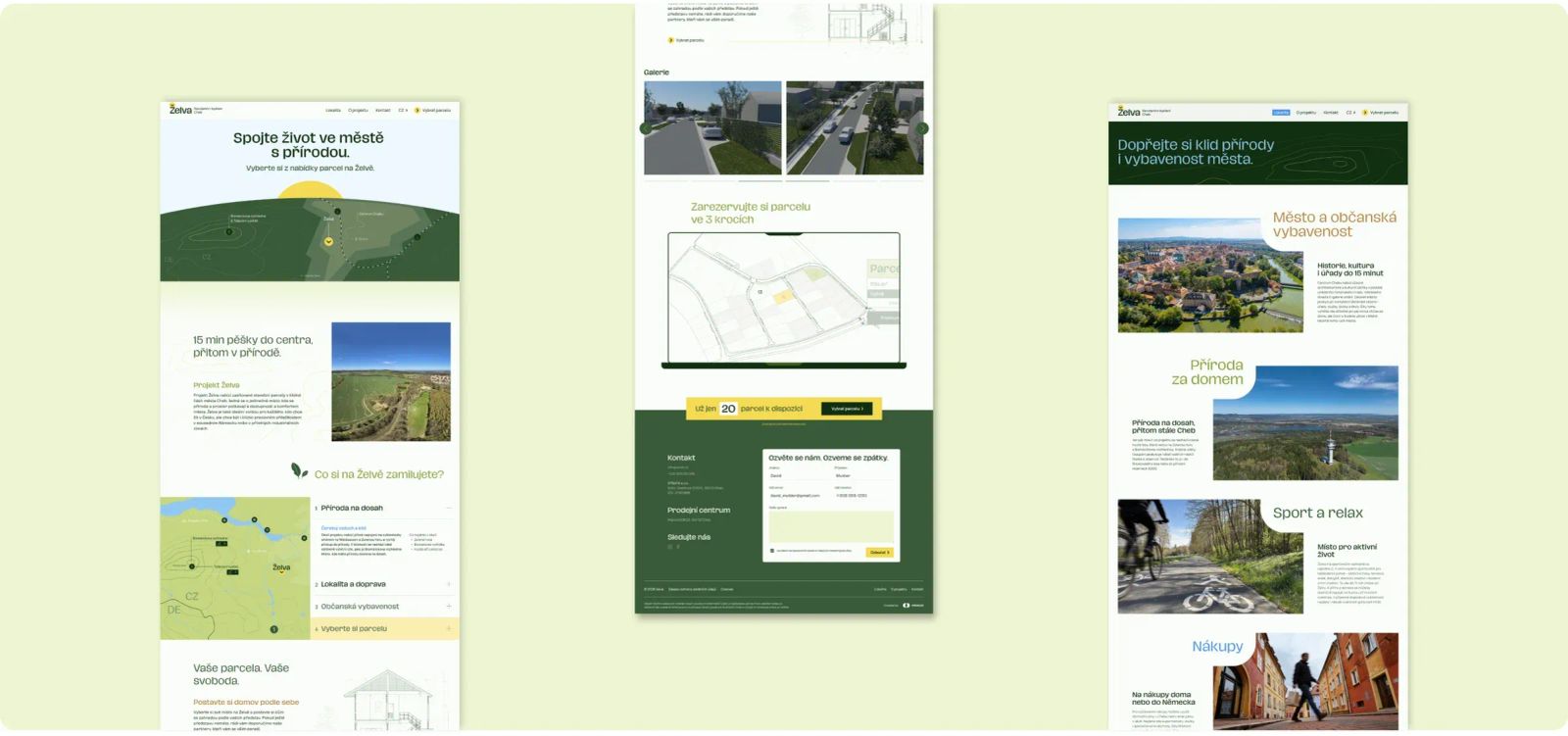The height and width of the screenshot is (736, 1568).
Task: Select the highlighted Lokalita item in the right mockup
Action: [1281, 113]
